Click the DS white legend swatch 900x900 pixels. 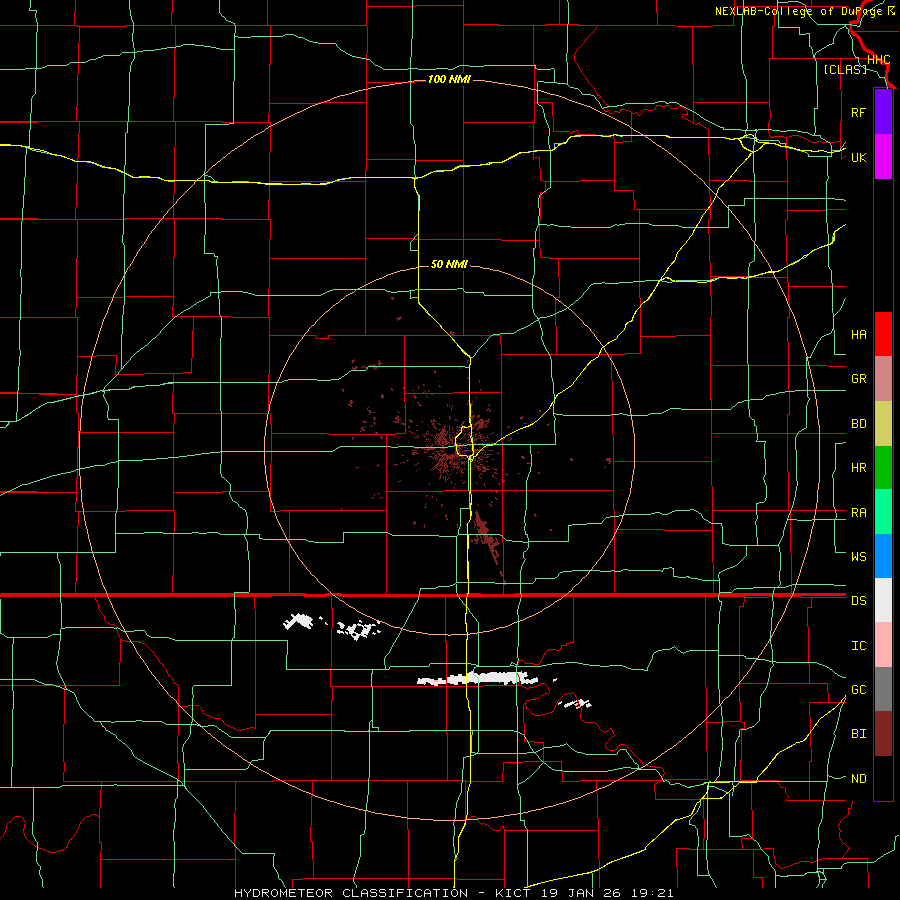[883, 600]
